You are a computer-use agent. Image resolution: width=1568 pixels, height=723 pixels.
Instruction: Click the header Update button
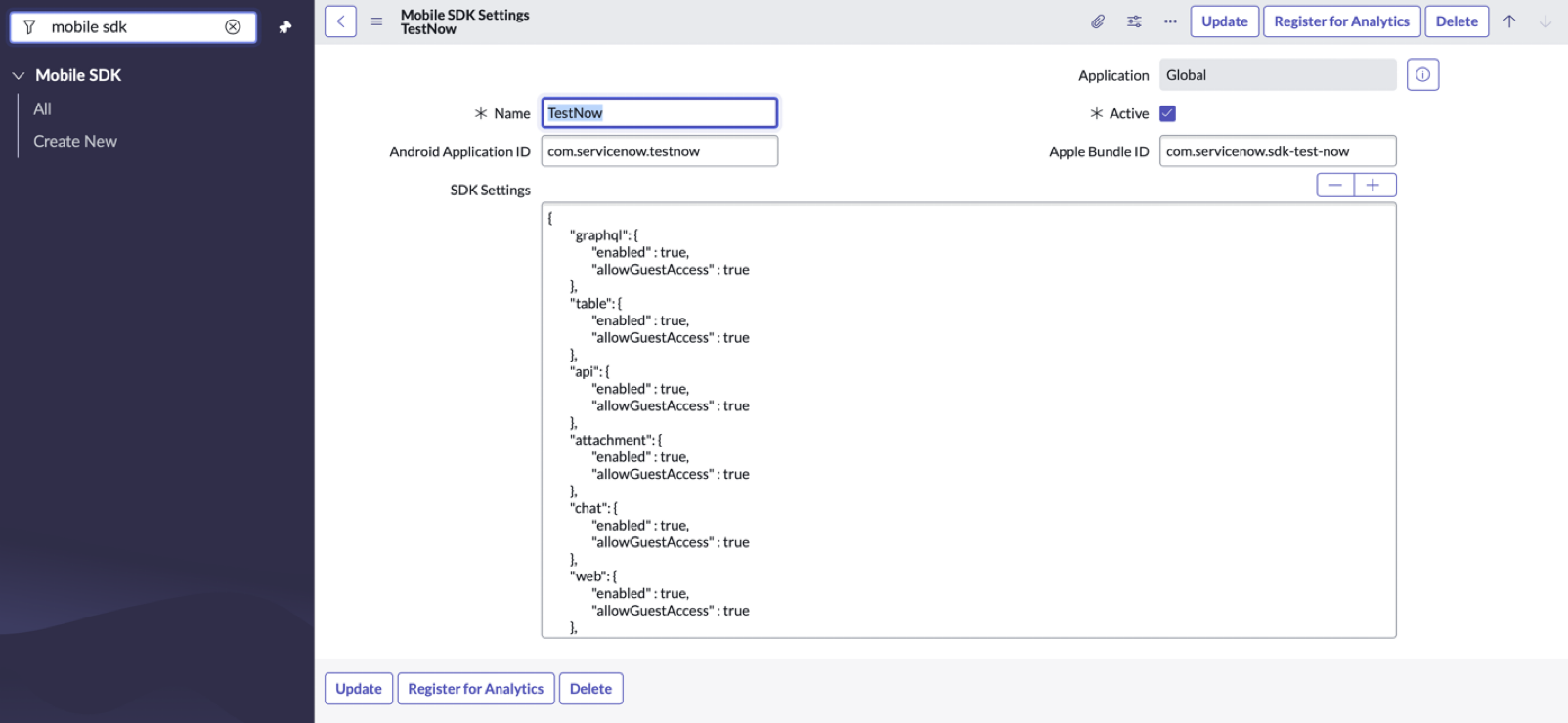point(1224,21)
